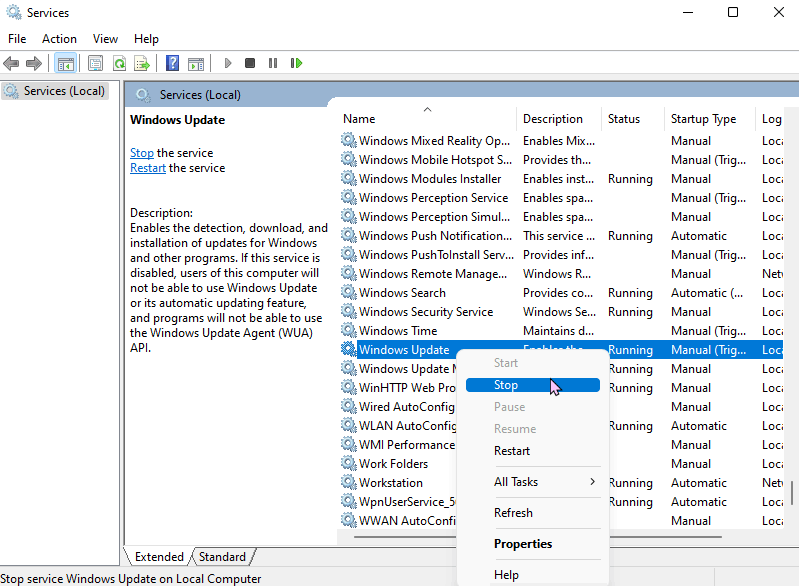This screenshot has width=799, height=586.
Task: Select Services (Local) in the tree pane
Action: [x=55, y=91]
